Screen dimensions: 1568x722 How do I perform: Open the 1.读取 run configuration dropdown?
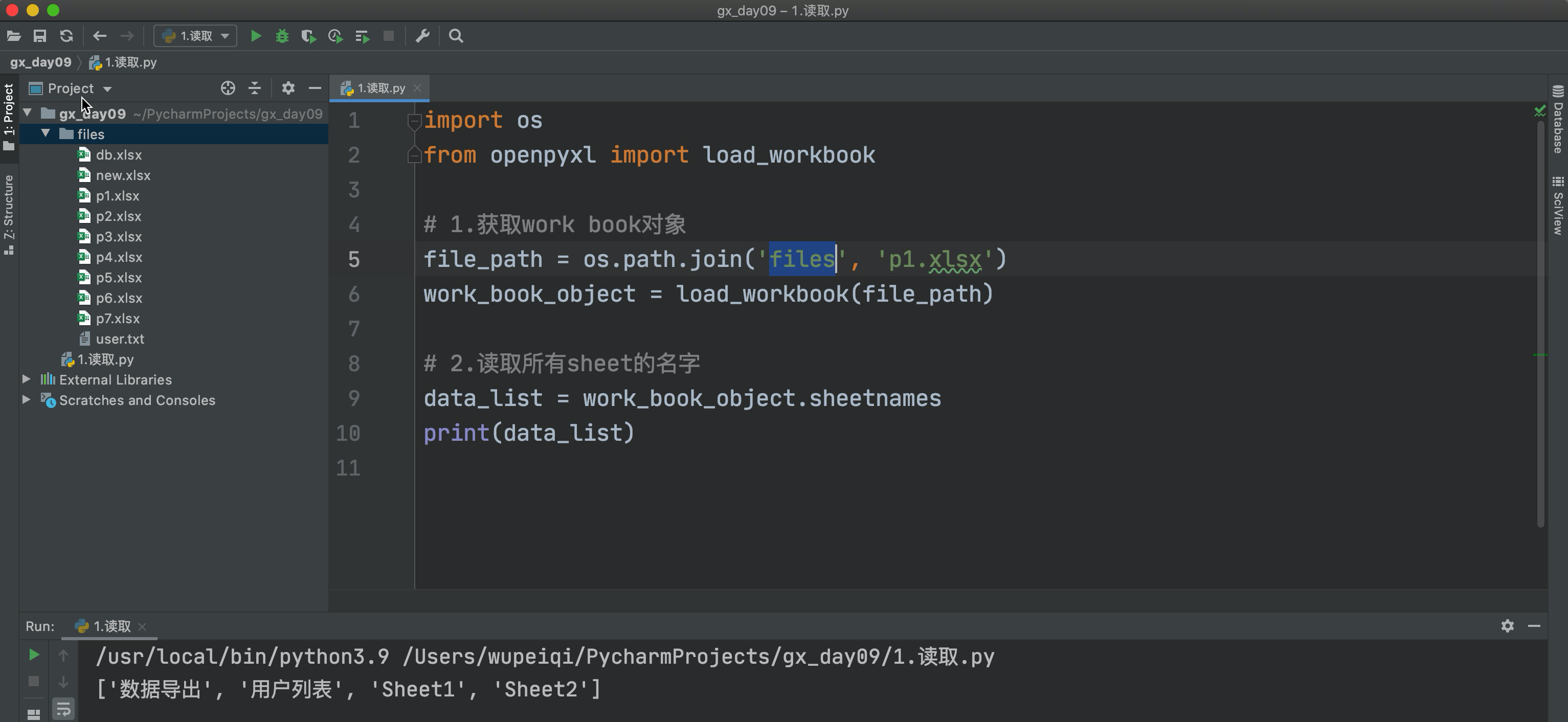[195, 36]
